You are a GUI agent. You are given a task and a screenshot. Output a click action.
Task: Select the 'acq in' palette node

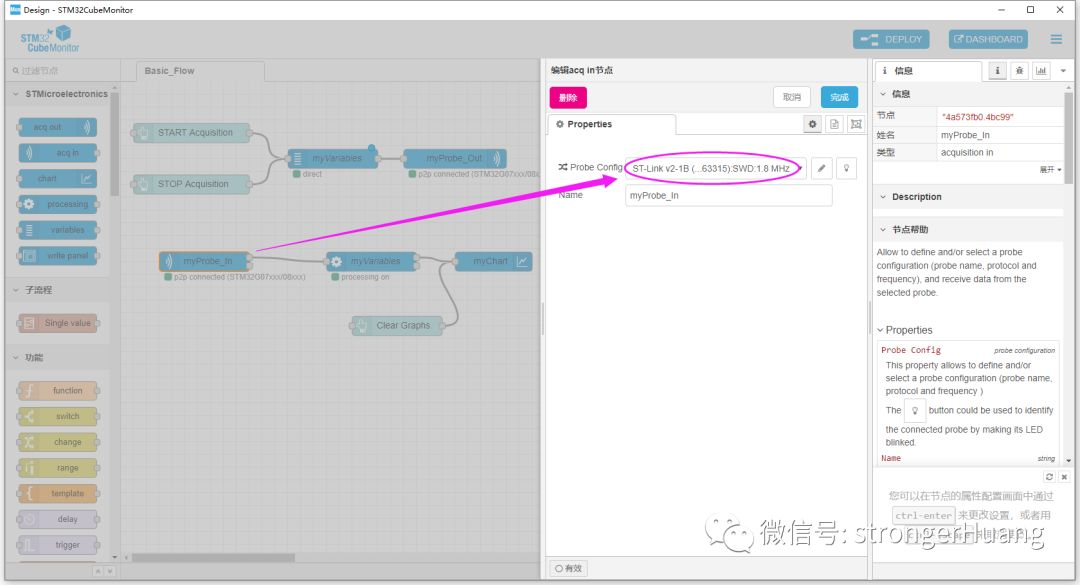[58, 153]
